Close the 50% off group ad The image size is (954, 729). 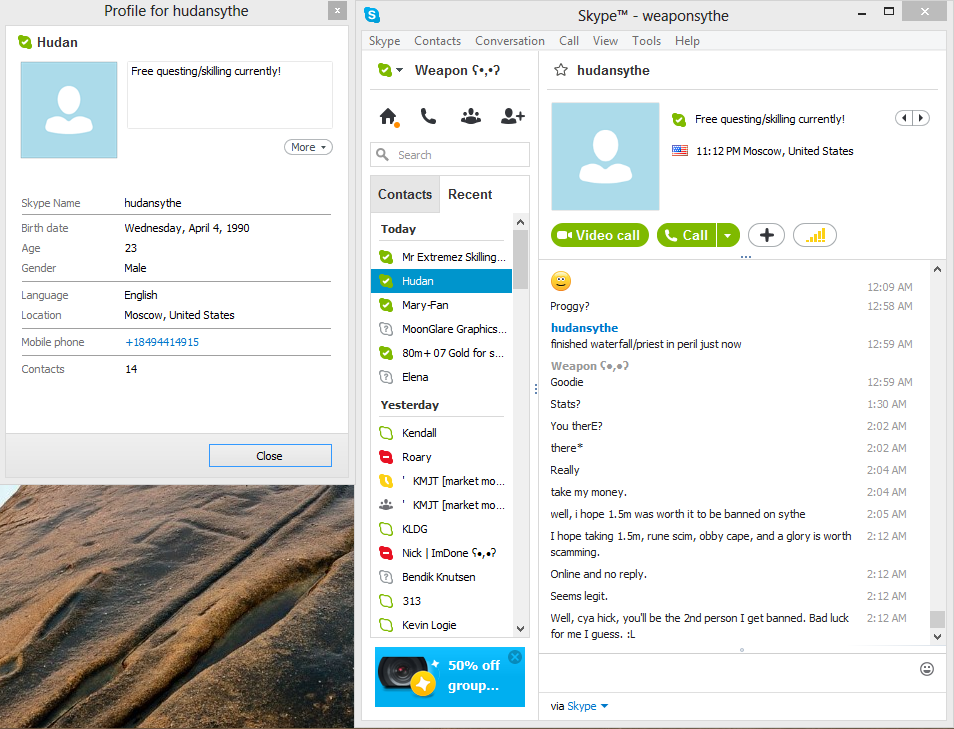515,657
